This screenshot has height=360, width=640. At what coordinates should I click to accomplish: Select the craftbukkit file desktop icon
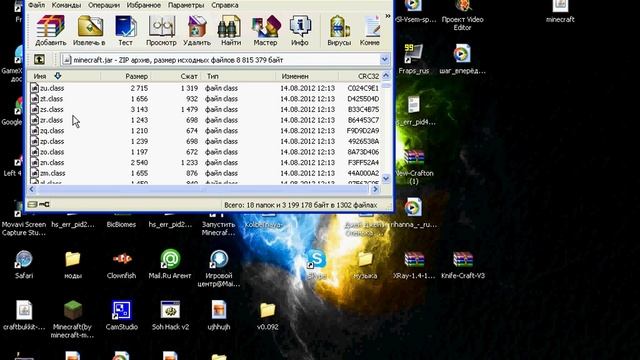(24, 315)
